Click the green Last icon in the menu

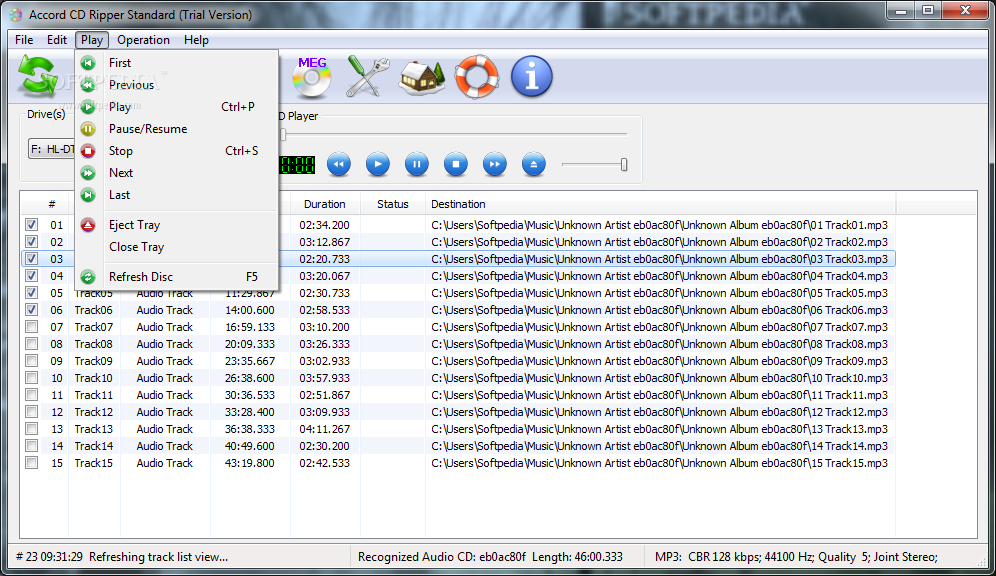click(88, 195)
